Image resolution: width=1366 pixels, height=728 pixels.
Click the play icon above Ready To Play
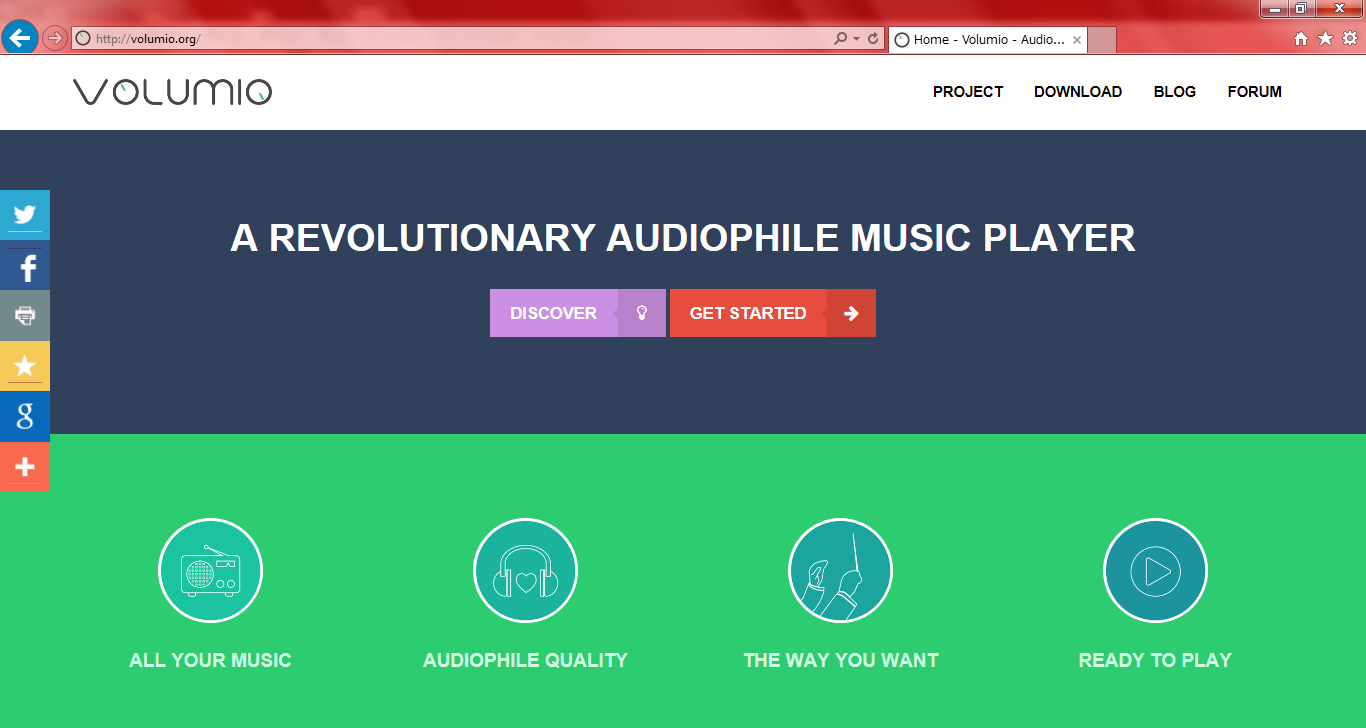(1155, 571)
